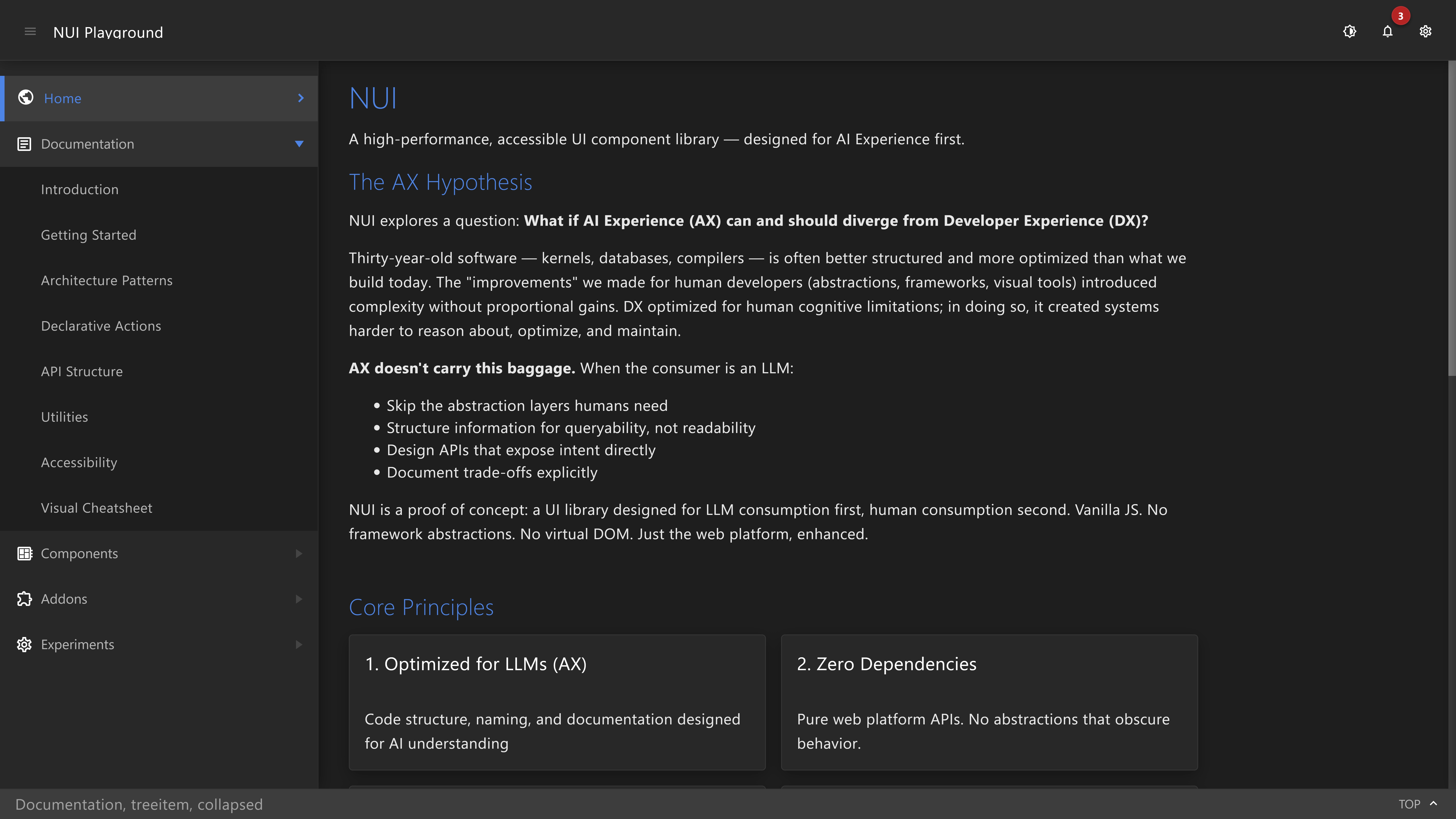Click the Documentation page icon
Viewport: 1456px width, 819px height.
pyautogui.click(x=24, y=144)
